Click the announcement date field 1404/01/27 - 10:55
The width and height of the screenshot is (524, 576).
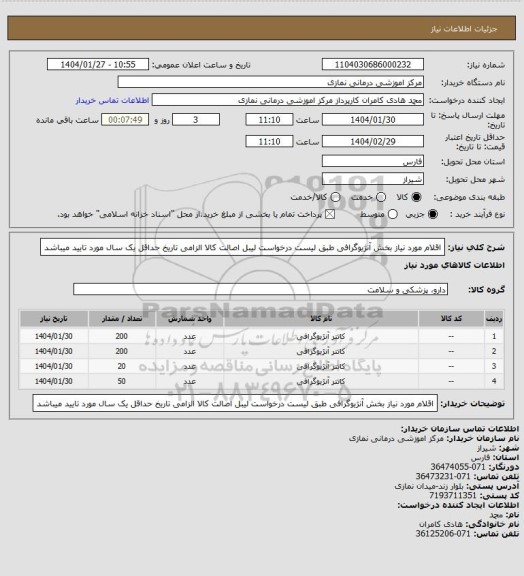tap(98, 64)
